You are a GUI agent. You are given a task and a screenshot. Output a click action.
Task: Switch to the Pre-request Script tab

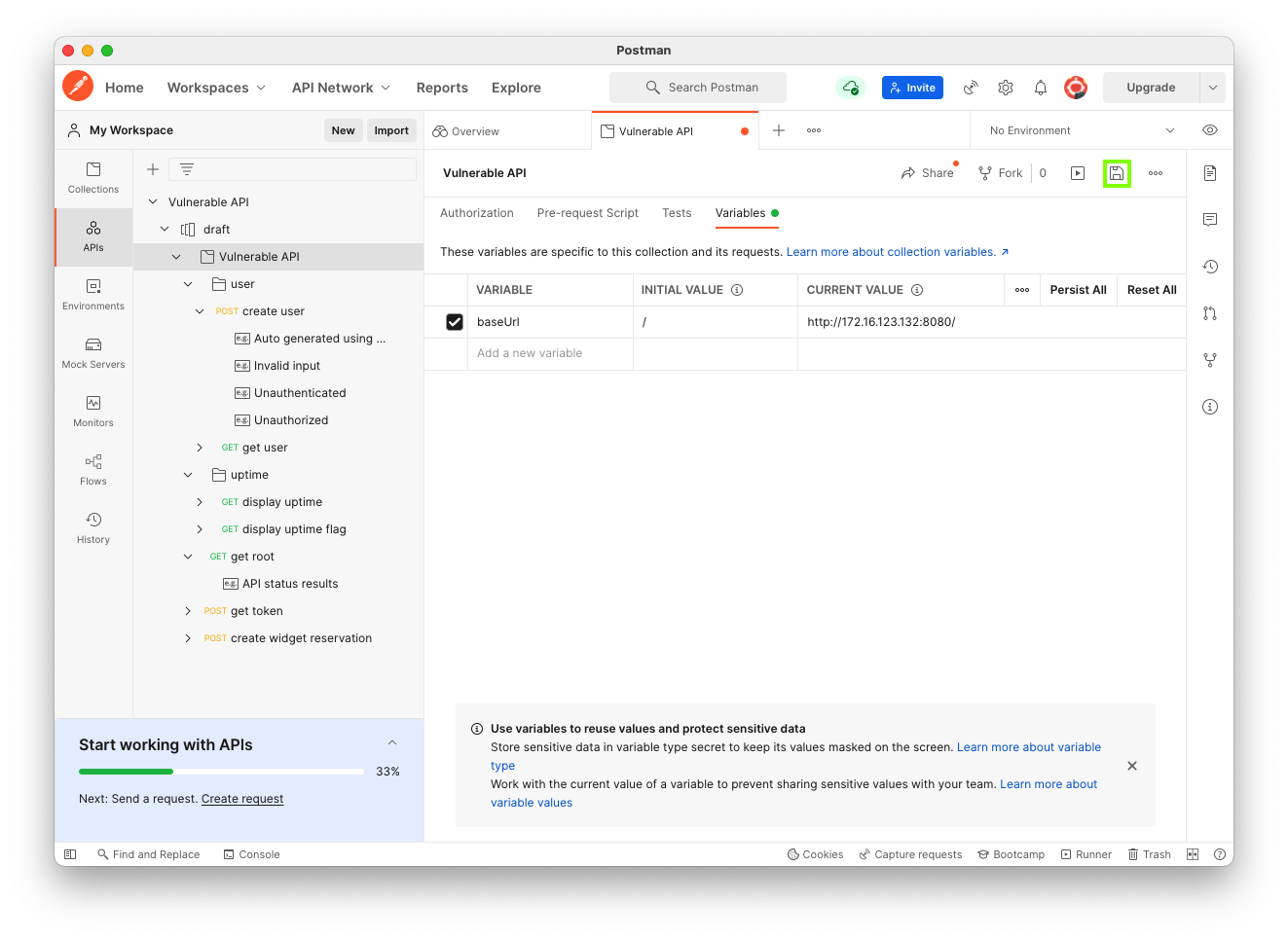click(588, 213)
